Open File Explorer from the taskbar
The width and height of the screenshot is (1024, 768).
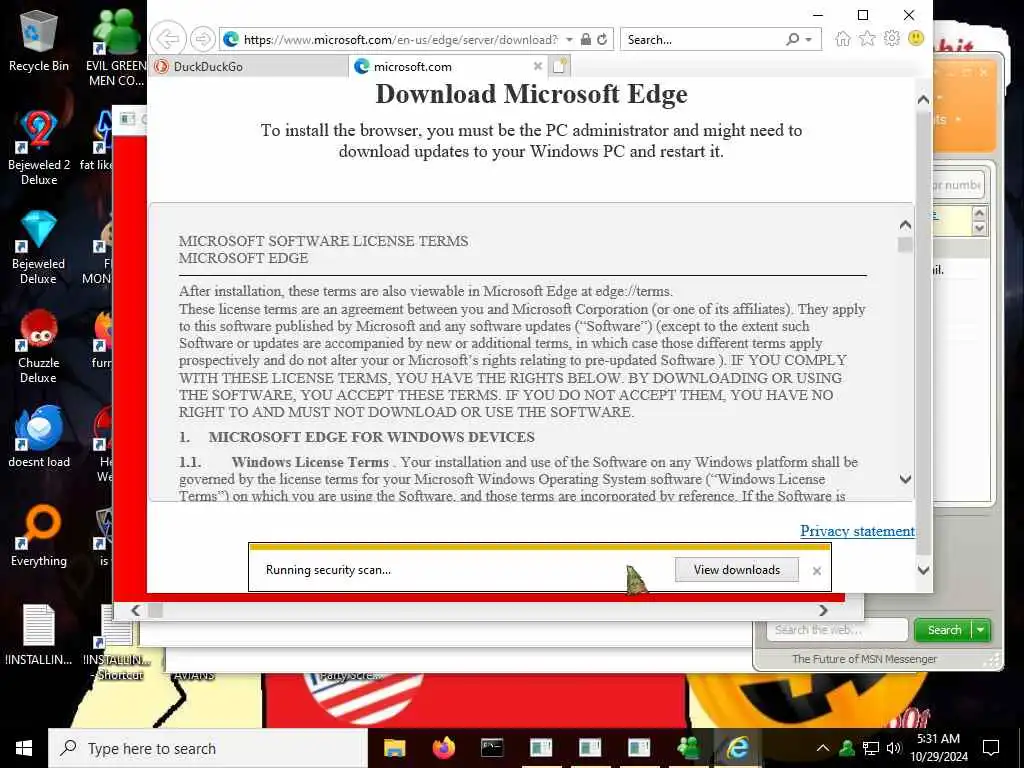pyautogui.click(x=394, y=748)
